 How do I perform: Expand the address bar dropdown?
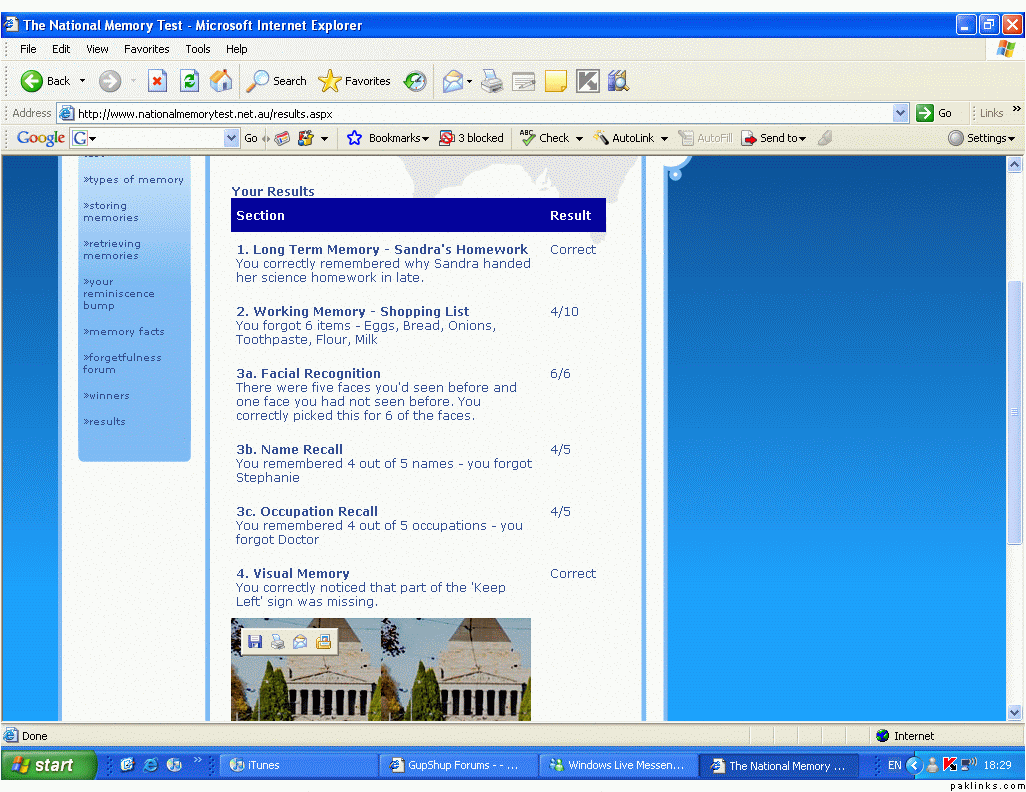900,113
